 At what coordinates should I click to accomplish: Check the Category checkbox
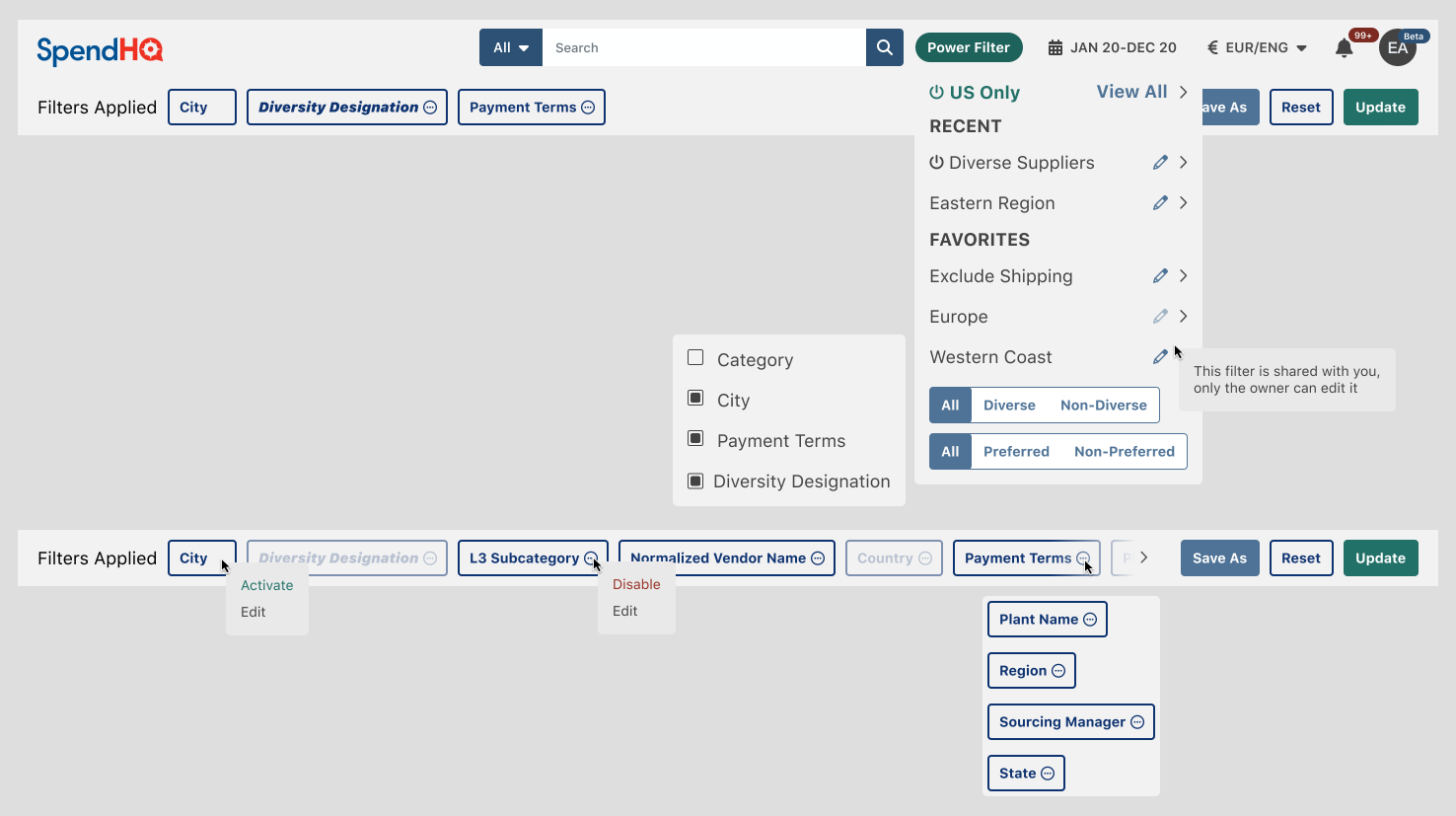pos(695,358)
